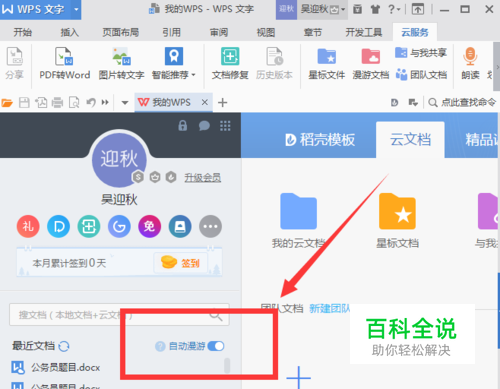
Task: Launch the 图片转文字 tool
Action: [121, 63]
